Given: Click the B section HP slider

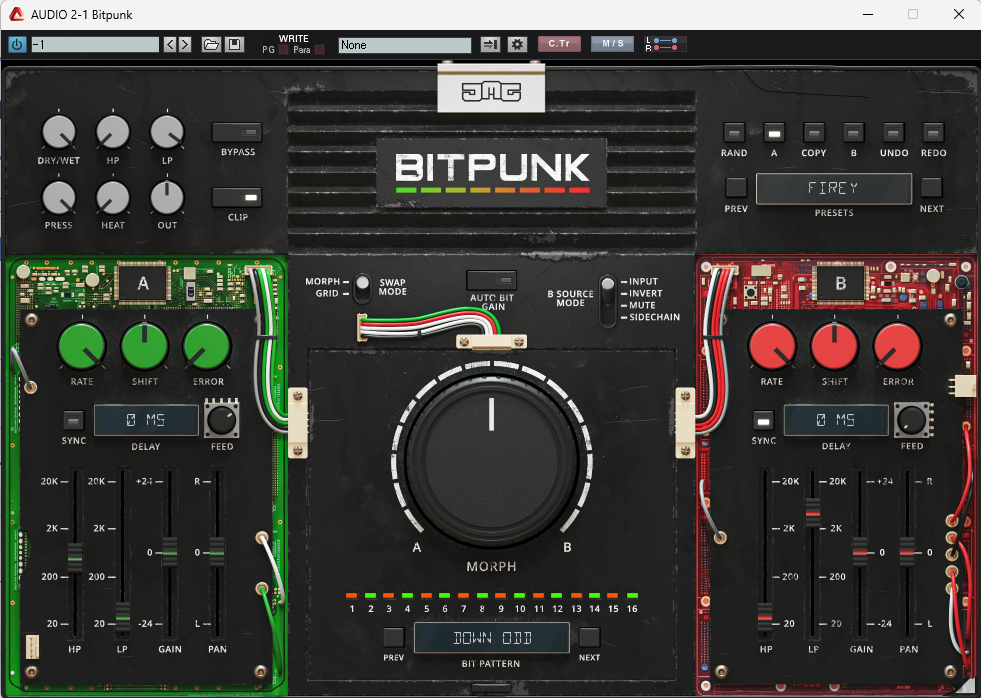Looking at the screenshot, I should click(x=765, y=619).
